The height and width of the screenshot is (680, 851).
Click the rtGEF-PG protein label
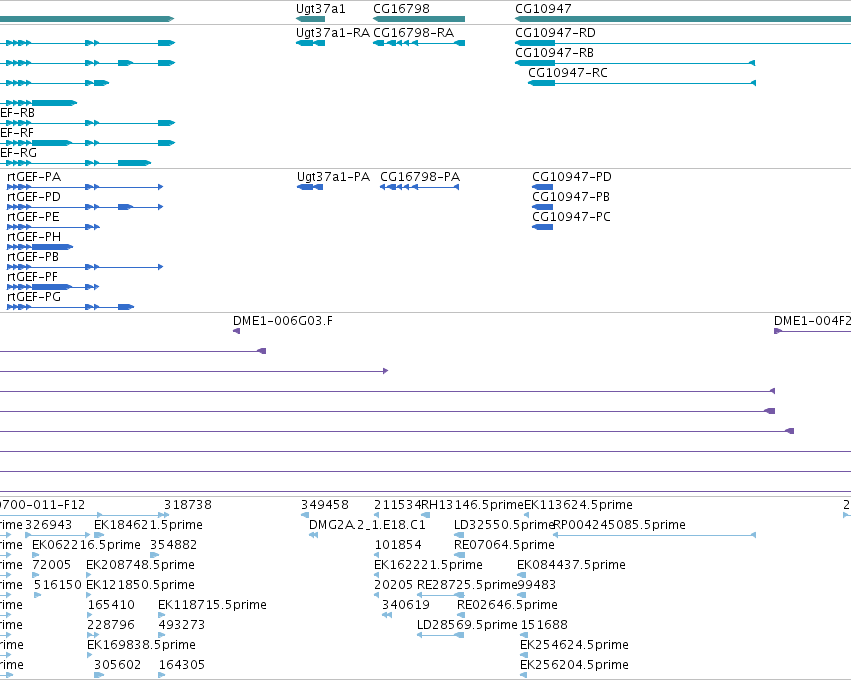[x=34, y=297]
